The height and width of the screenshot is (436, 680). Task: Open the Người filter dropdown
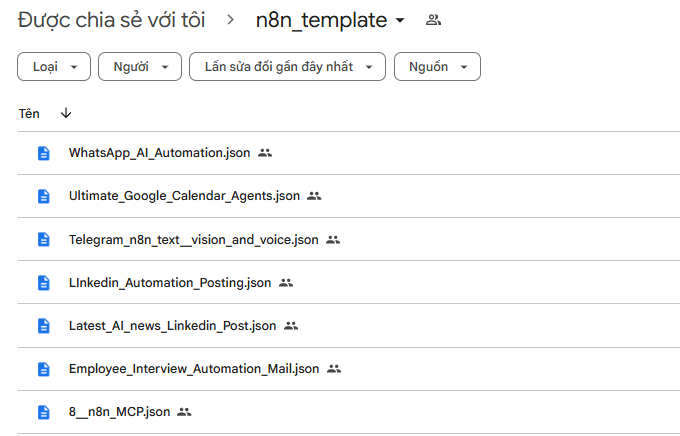[140, 67]
